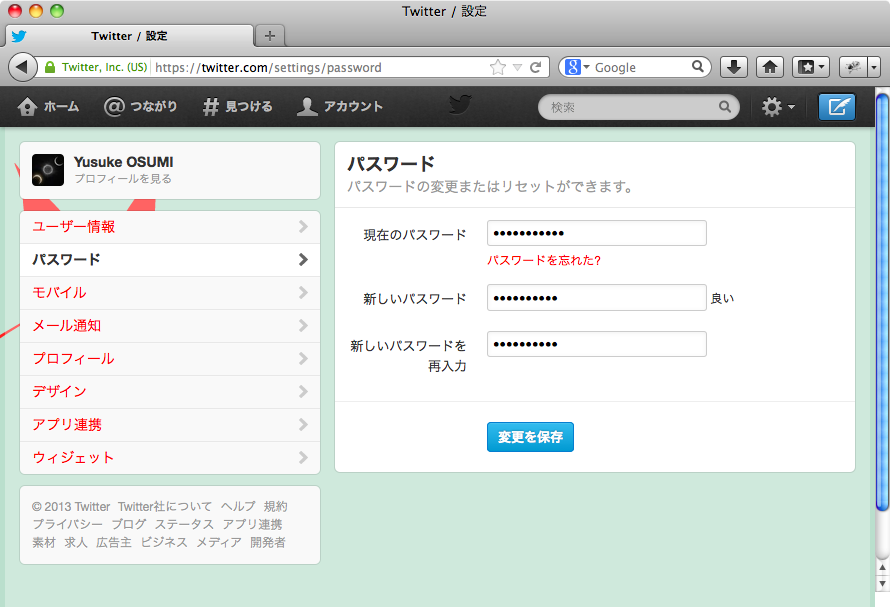Open Yusuke OSUMI profile name link
Image resolution: width=890 pixels, height=607 pixels.
123,162
